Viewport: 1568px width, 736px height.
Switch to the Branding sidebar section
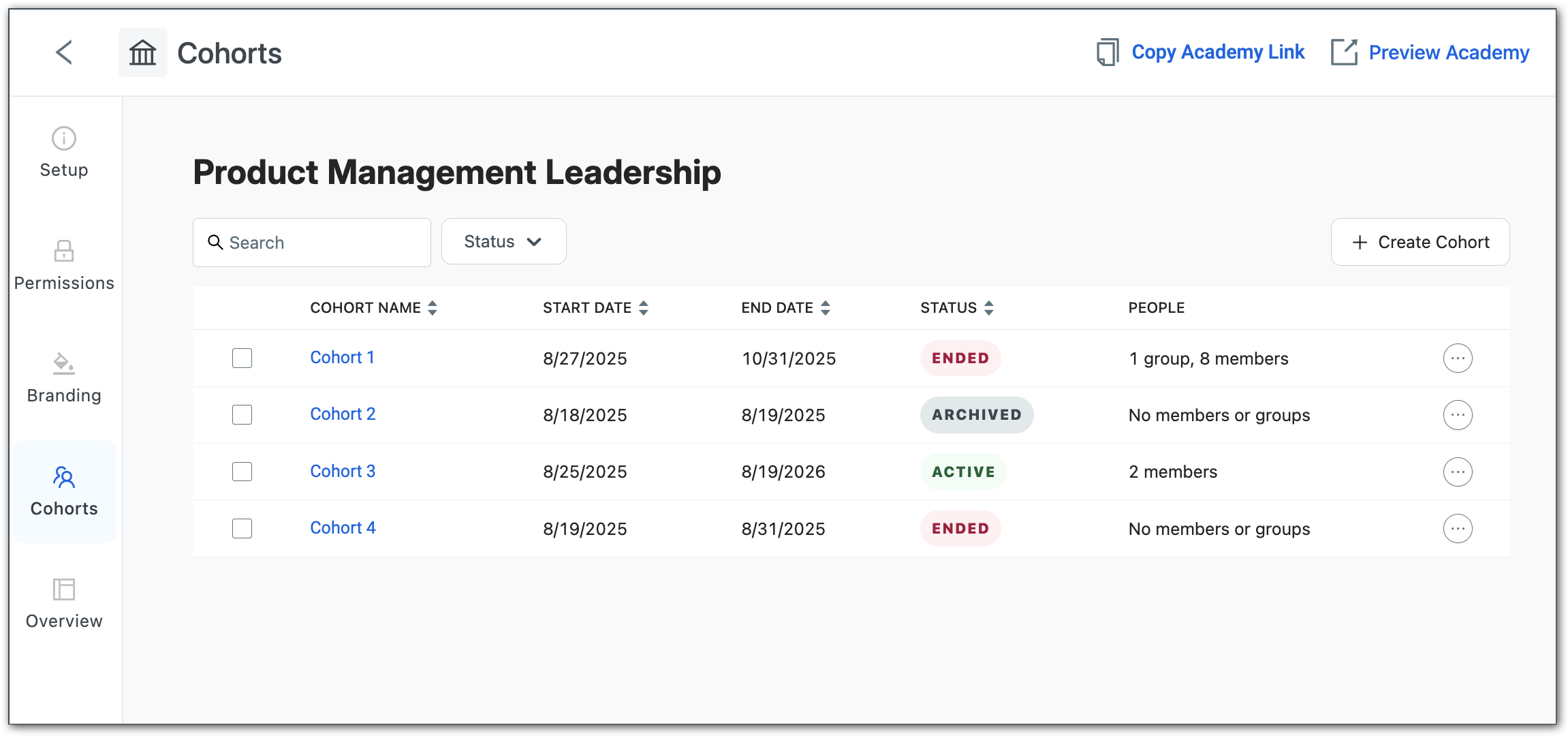pos(64,378)
